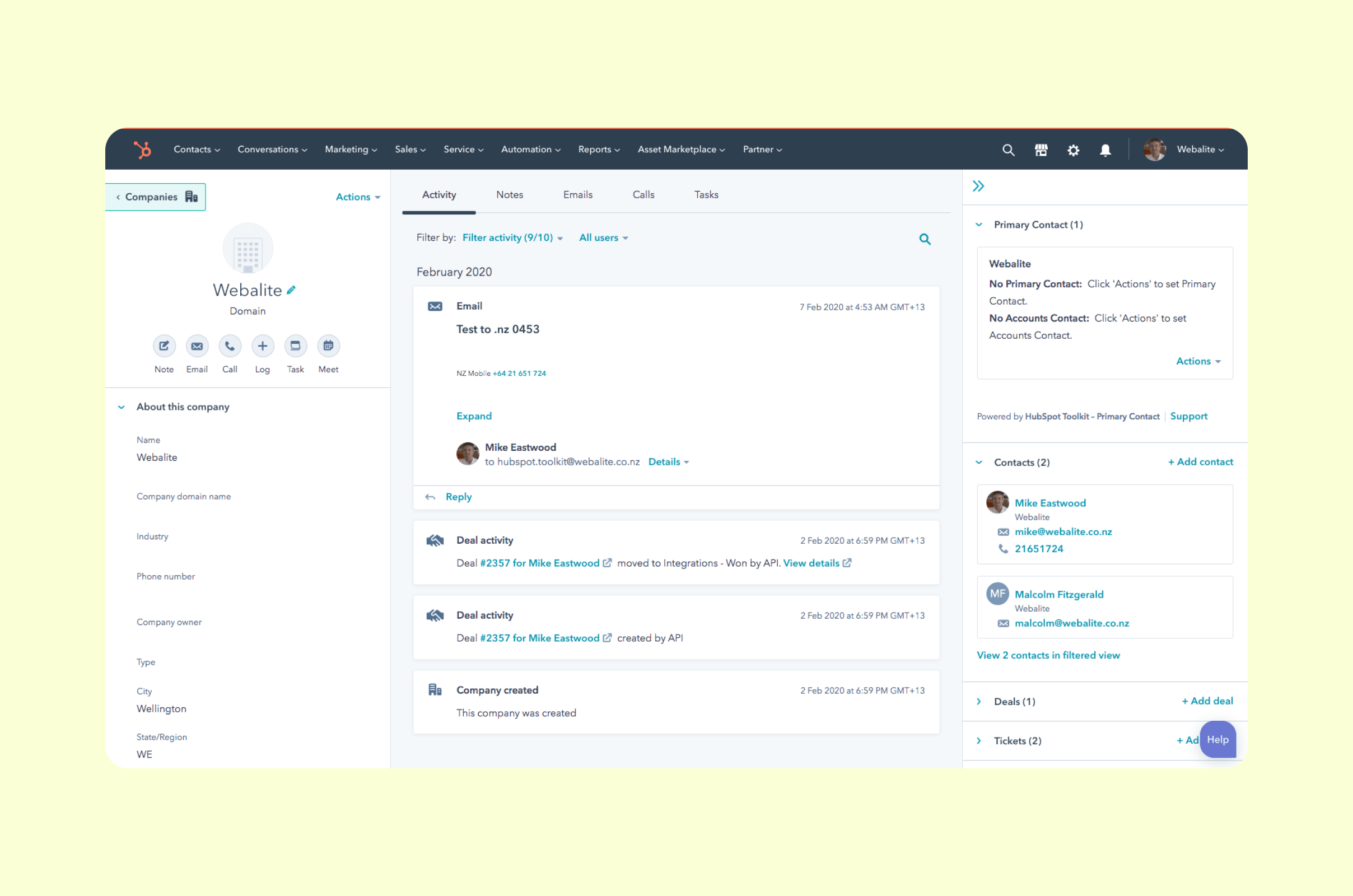1353x896 pixels.
Task: Select the Note icon
Action: [164, 346]
